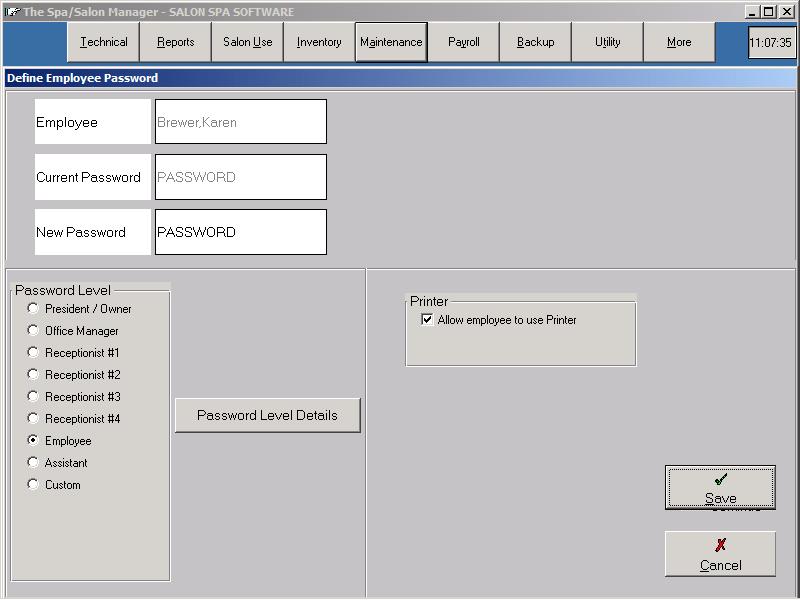The width and height of the screenshot is (800, 600).
Task: Cancel changes using red X button
Action: click(720, 554)
